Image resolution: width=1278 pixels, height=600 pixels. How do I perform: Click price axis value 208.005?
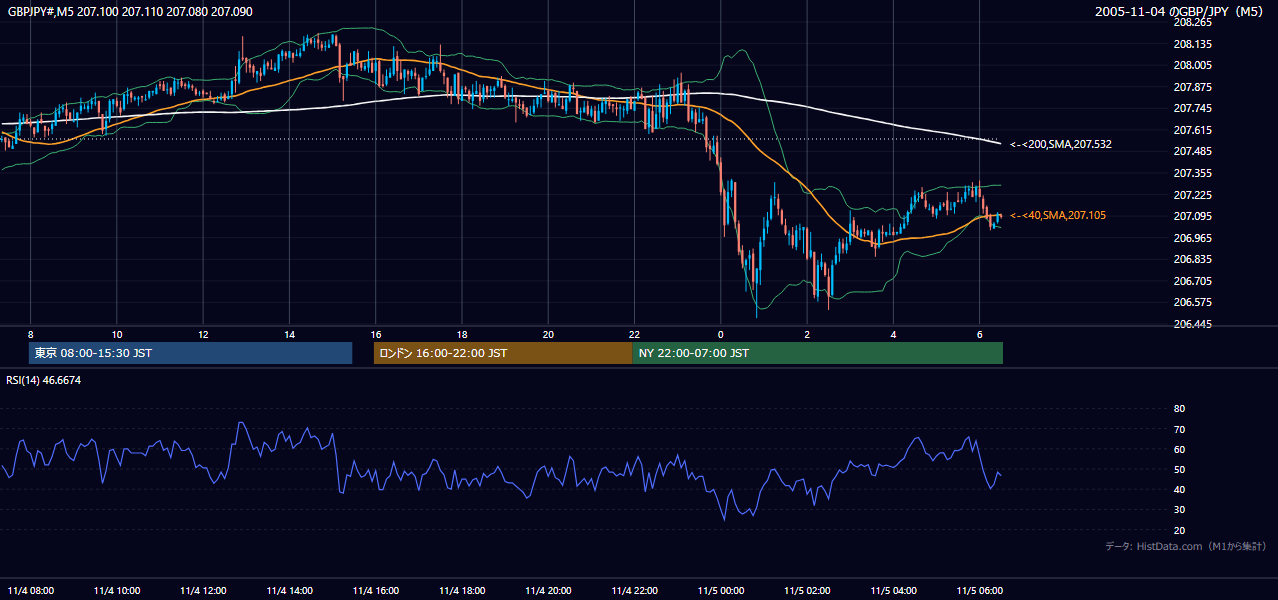click(x=1192, y=65)
